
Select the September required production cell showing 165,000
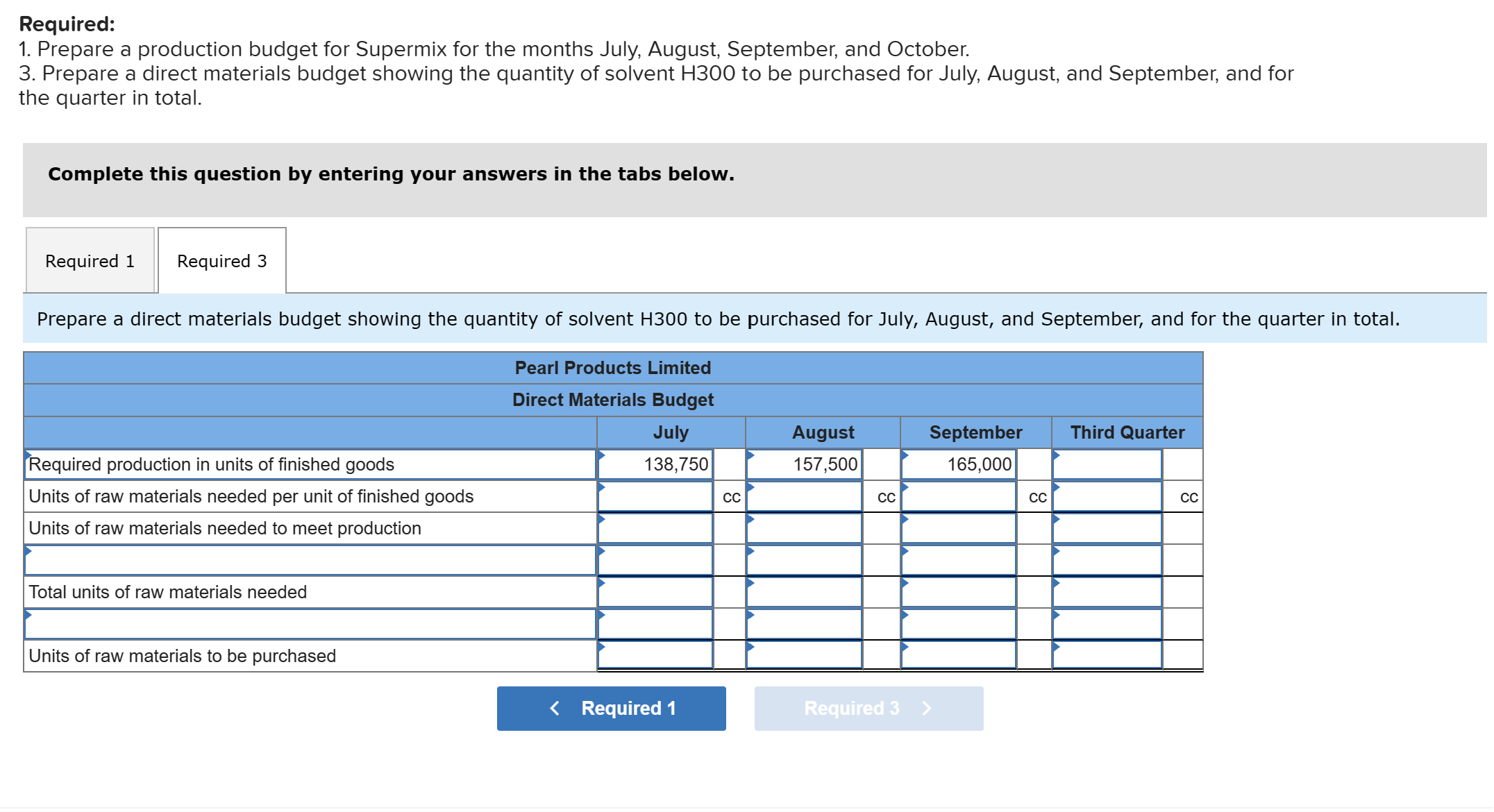point(958,464)
